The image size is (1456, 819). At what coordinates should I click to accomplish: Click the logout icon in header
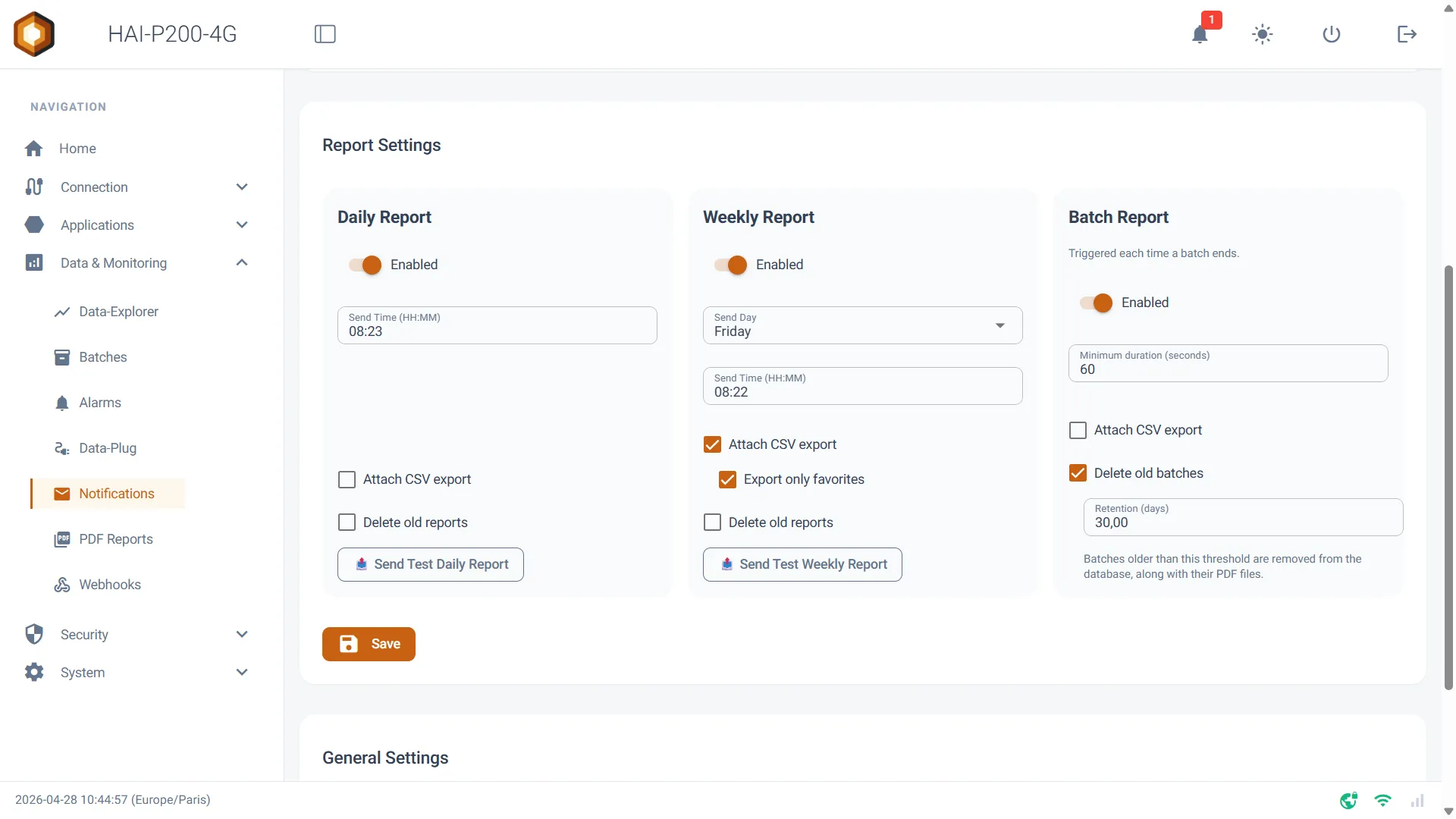(x=1407, y=34)
